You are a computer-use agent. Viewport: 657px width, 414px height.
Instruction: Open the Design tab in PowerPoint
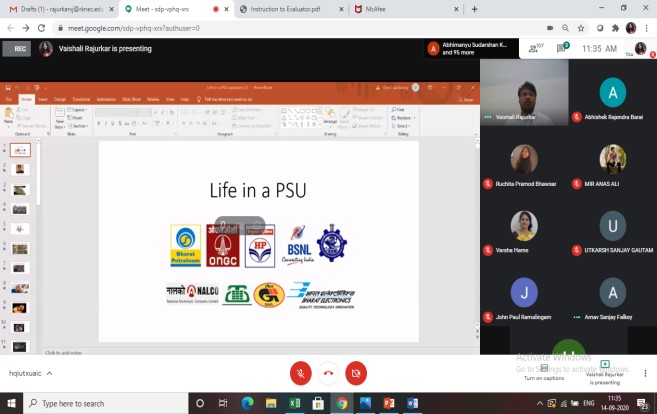59,99
